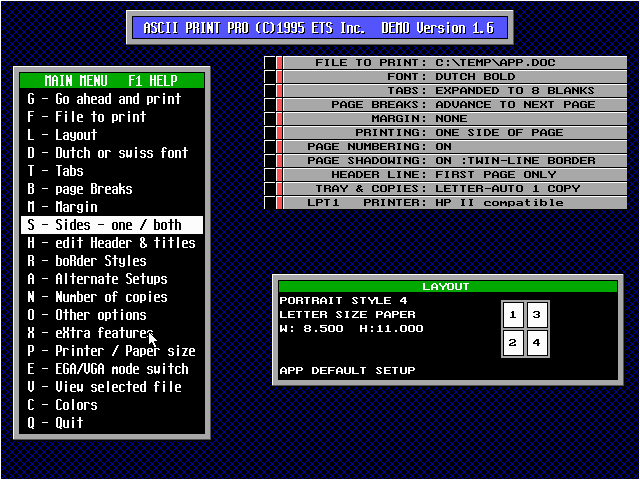Click the red marker beside FILE TO PRINT
Image resolution: width=640 pixels, height=480 pixels.
[x=279, y=62]
